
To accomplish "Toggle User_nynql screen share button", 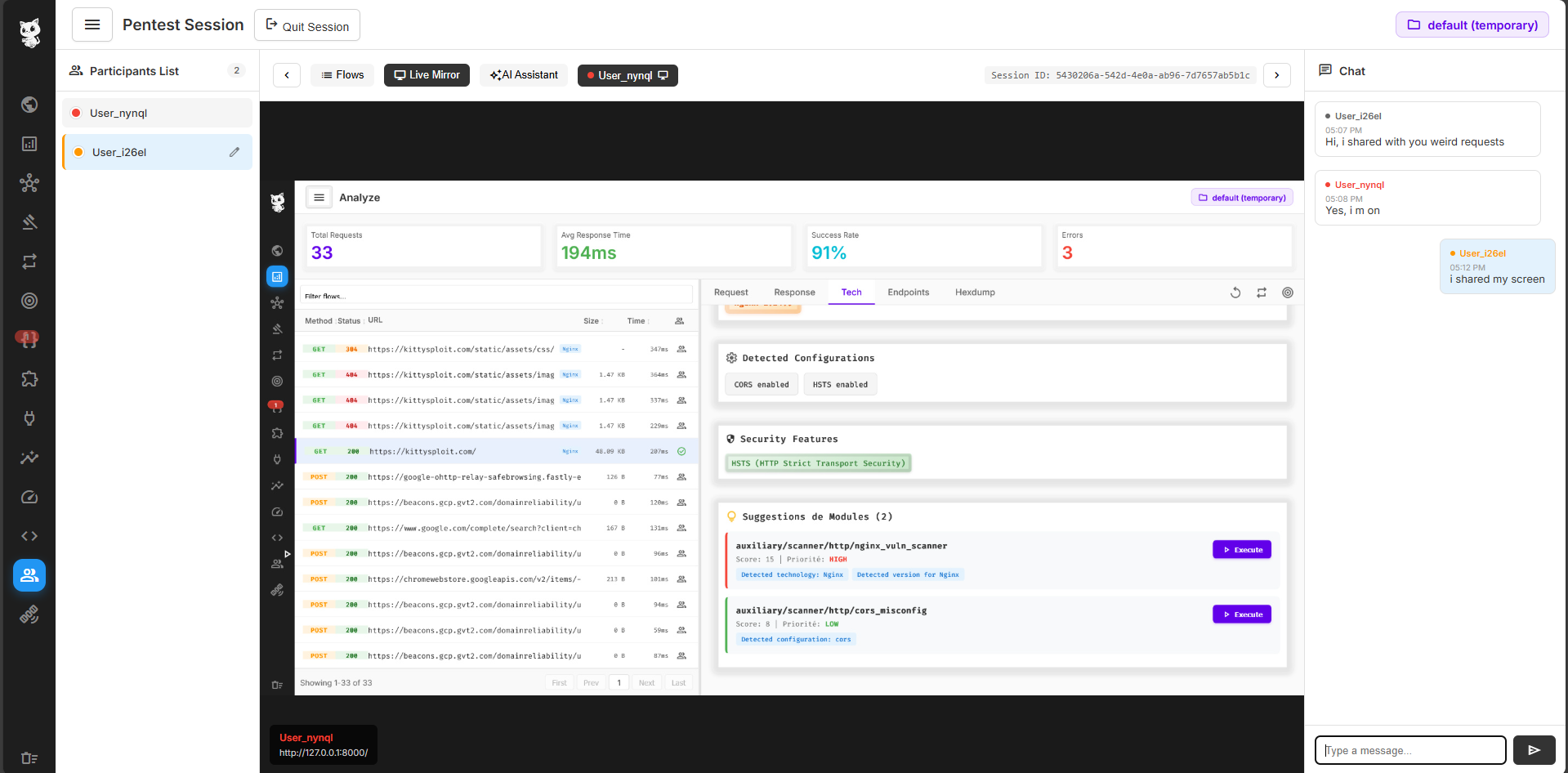I will pos(628,75).
